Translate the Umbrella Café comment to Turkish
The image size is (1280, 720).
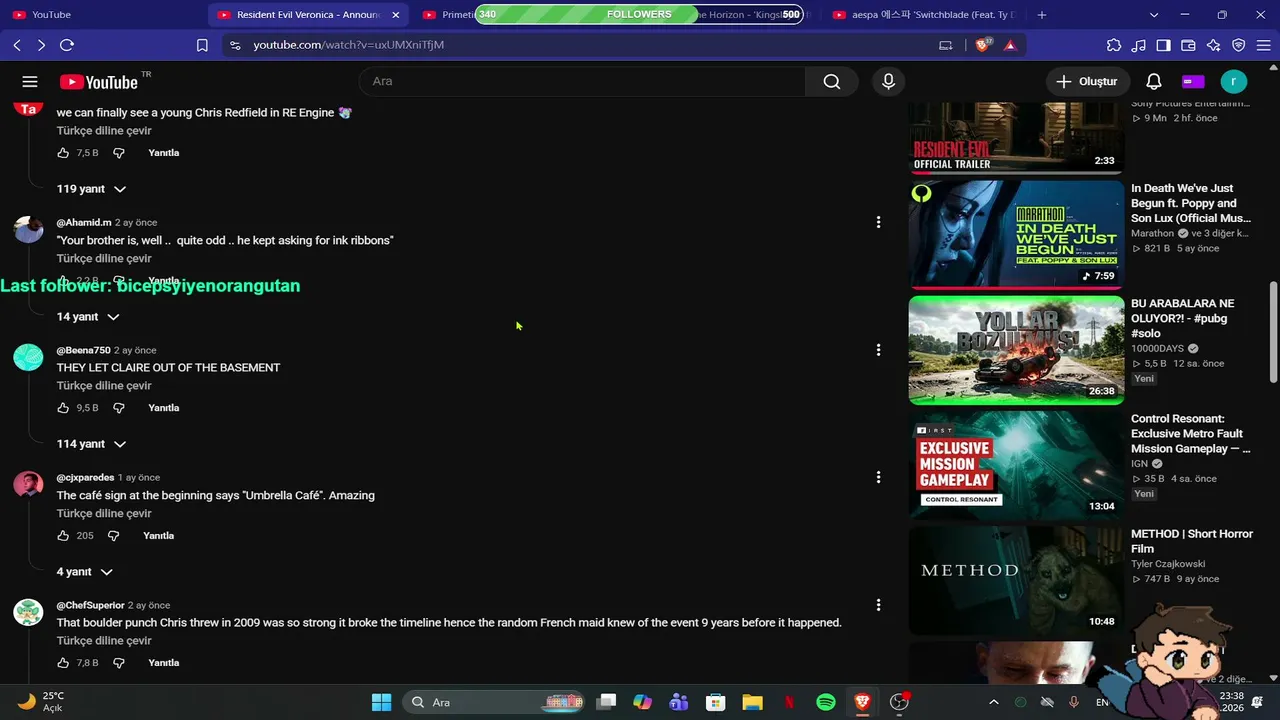click(104, 513)
